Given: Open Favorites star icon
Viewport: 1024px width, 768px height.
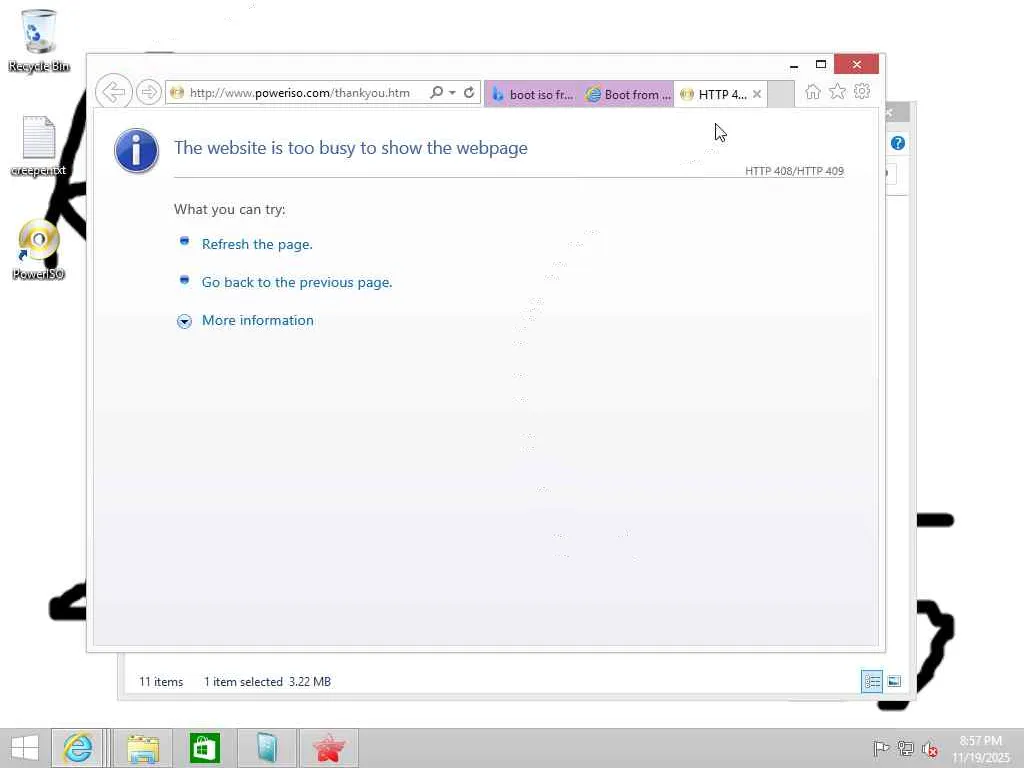Looking at the screenshot, I should (x=837, y=92).
